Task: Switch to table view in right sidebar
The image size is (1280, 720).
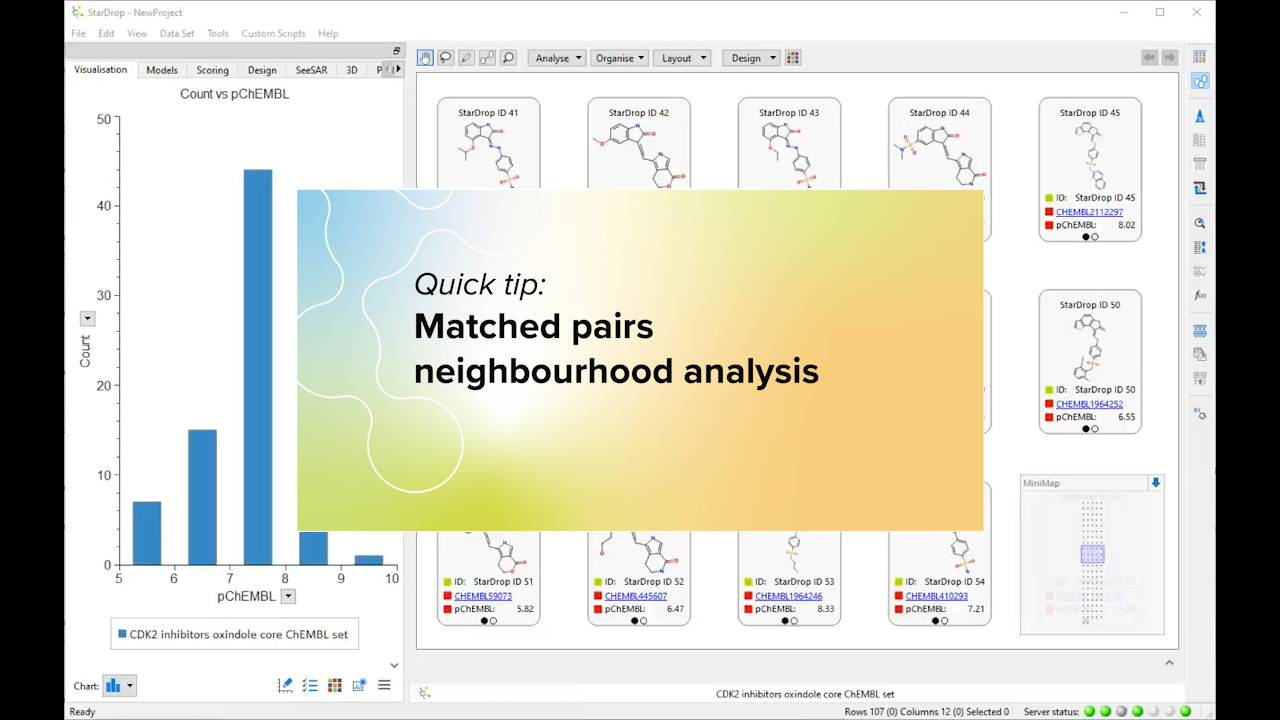Action: 1200,57
